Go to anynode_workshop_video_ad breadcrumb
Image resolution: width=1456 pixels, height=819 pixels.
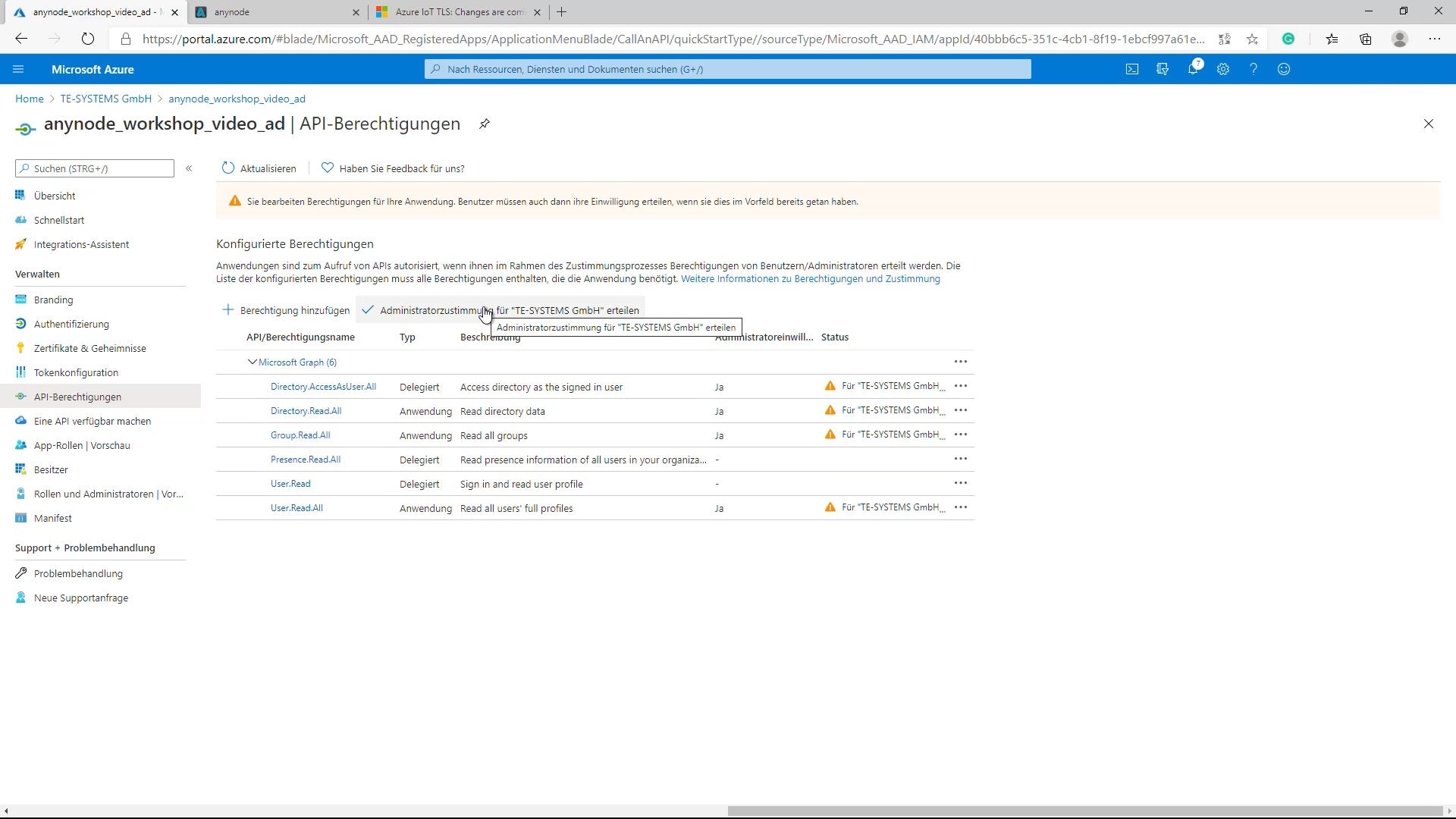[237, 99]
